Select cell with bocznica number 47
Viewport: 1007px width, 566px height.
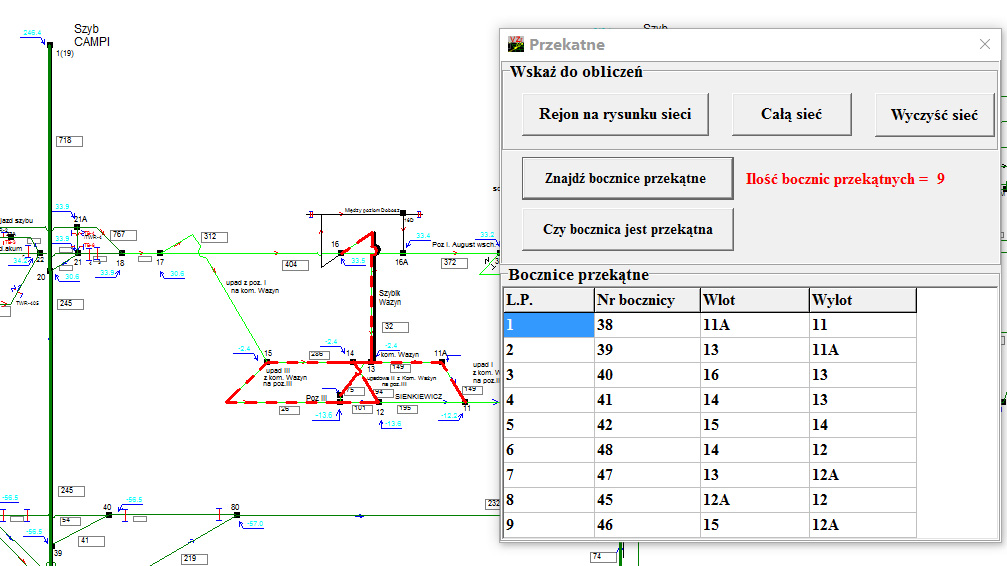(647, 475)
